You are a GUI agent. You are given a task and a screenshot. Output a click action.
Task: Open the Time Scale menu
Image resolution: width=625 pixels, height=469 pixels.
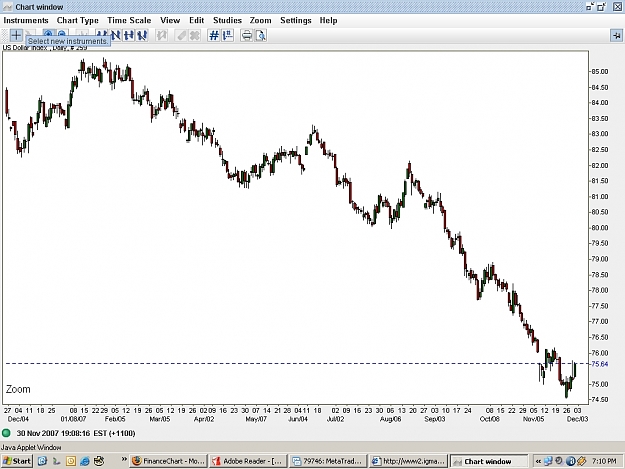pos(129,20)
